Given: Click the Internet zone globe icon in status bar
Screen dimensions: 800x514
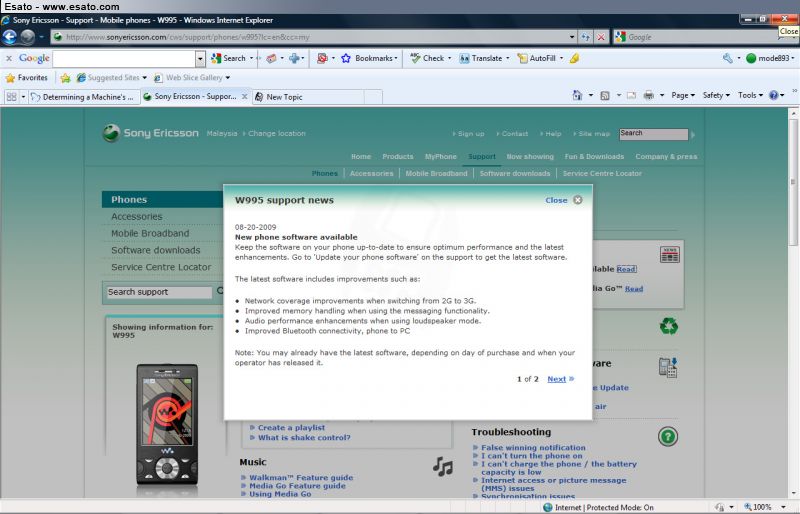Looking at the screenshot, I should 547,507.
